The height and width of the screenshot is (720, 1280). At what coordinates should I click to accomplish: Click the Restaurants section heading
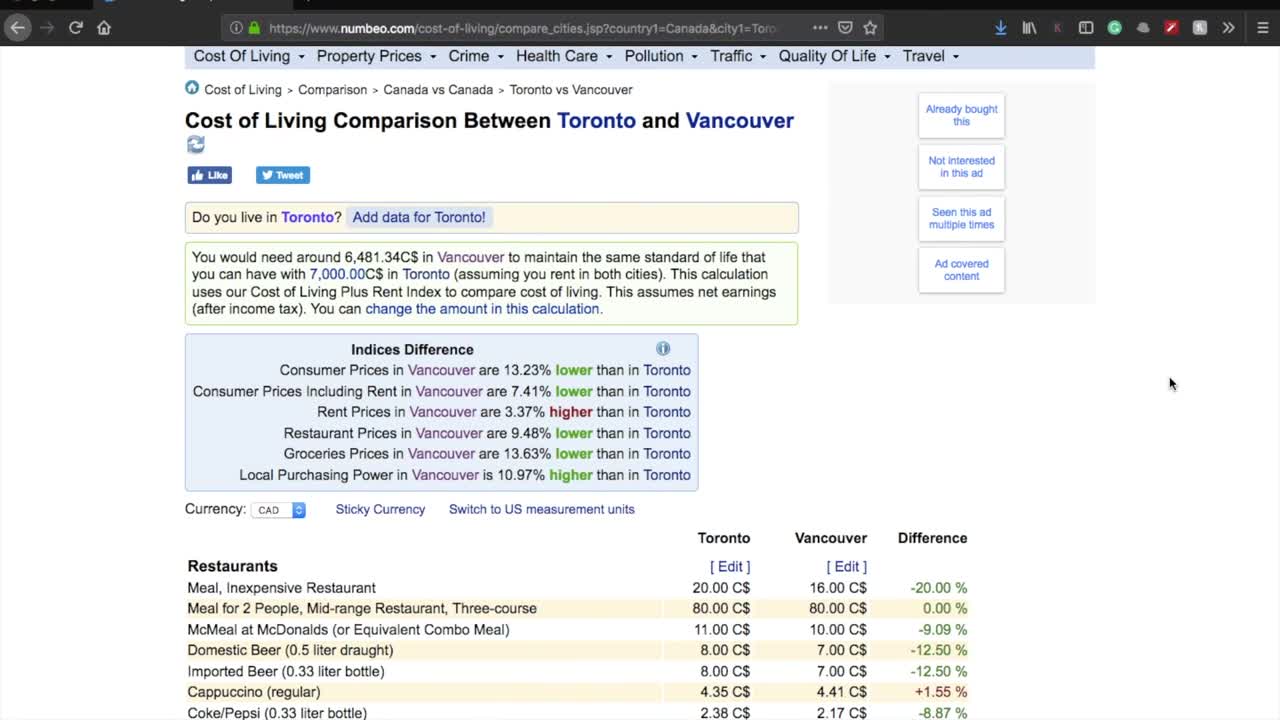232,566
